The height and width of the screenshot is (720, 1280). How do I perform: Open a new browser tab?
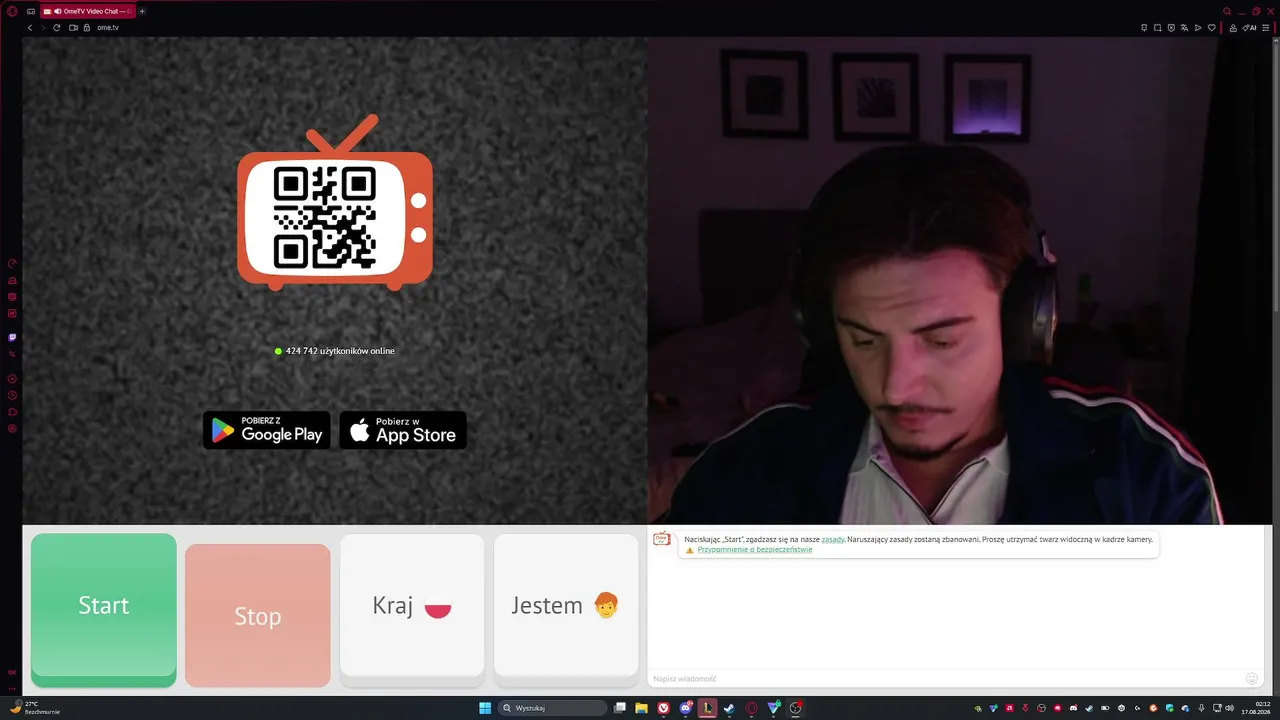[142, 11]
